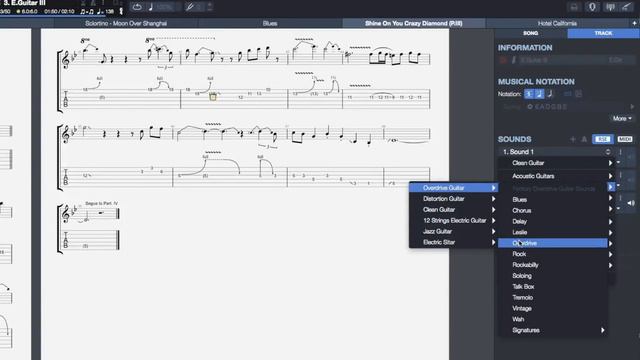Viewport: 640px width, 360px height.
Task: Choose the highlighted Overdrive preset
Action: (553, 243)
